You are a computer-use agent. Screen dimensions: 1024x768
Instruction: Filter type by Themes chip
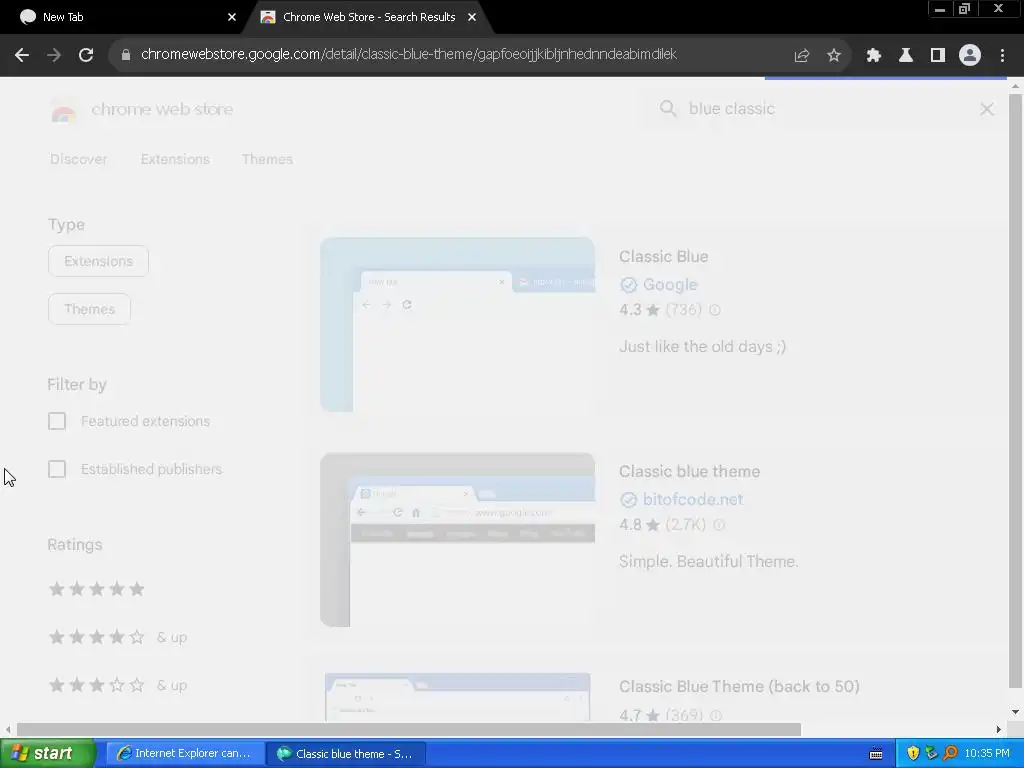pos(89,310)
